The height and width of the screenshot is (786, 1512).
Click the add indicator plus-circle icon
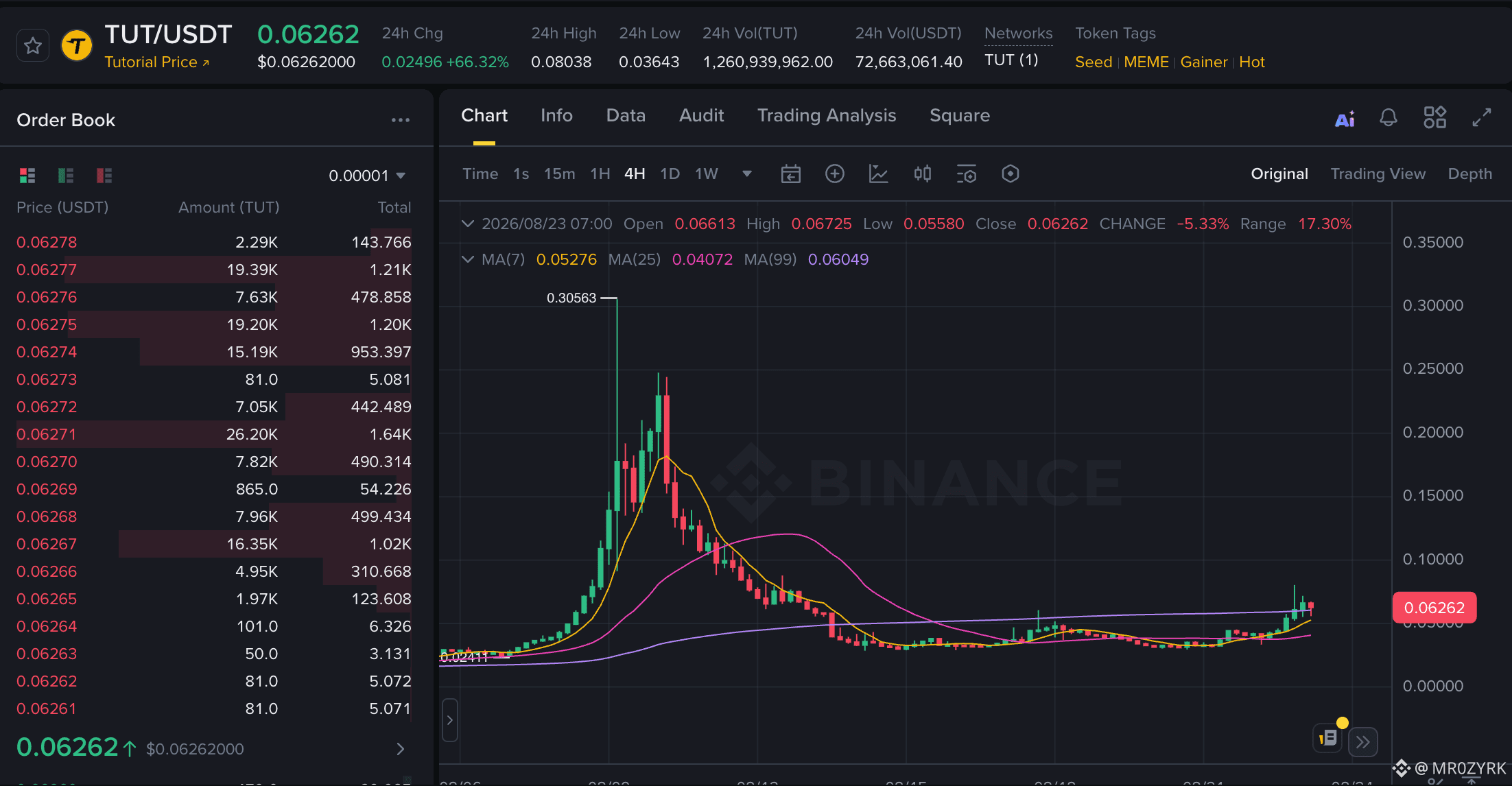tap(834, 174)
